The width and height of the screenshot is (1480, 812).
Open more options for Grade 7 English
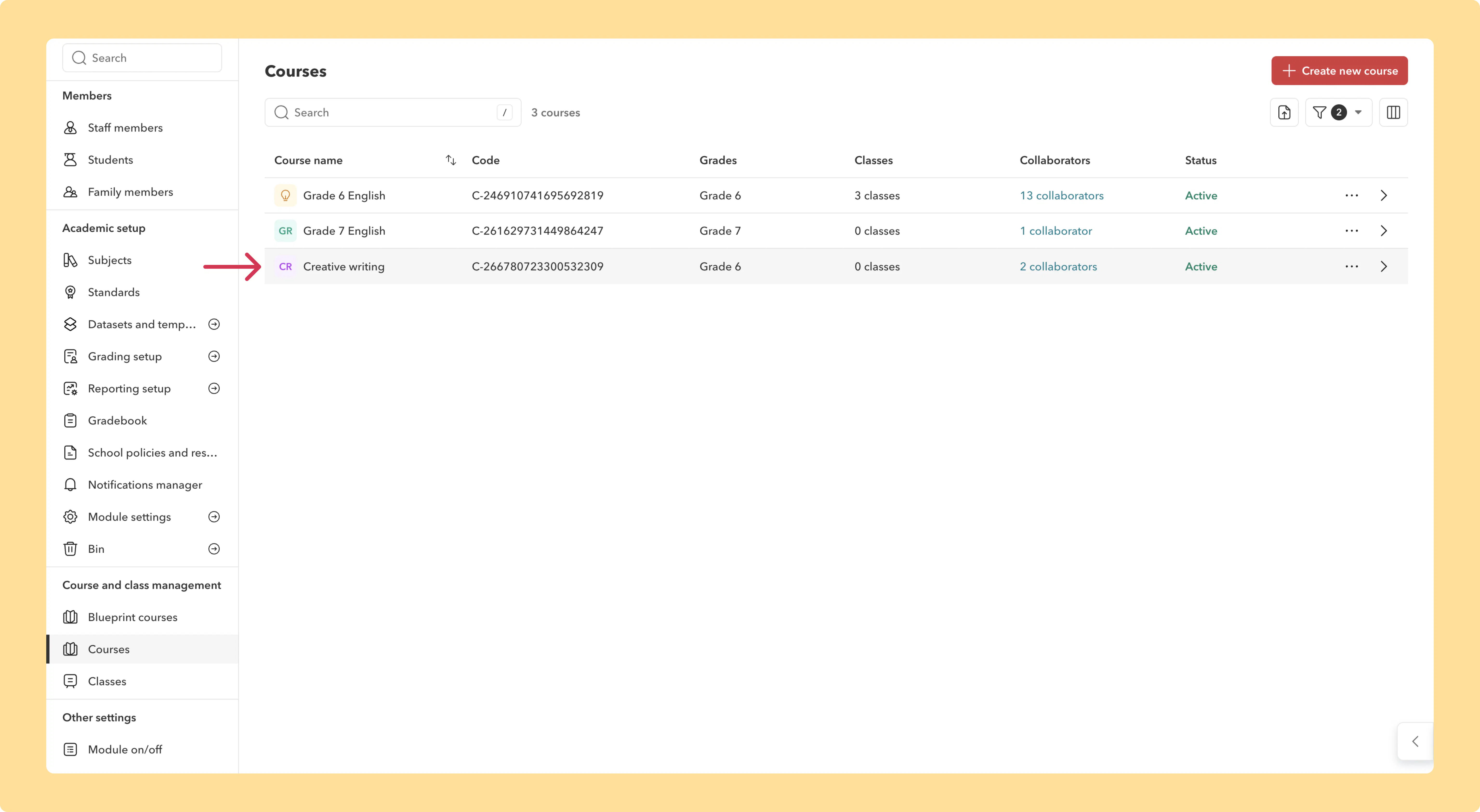1352,231
